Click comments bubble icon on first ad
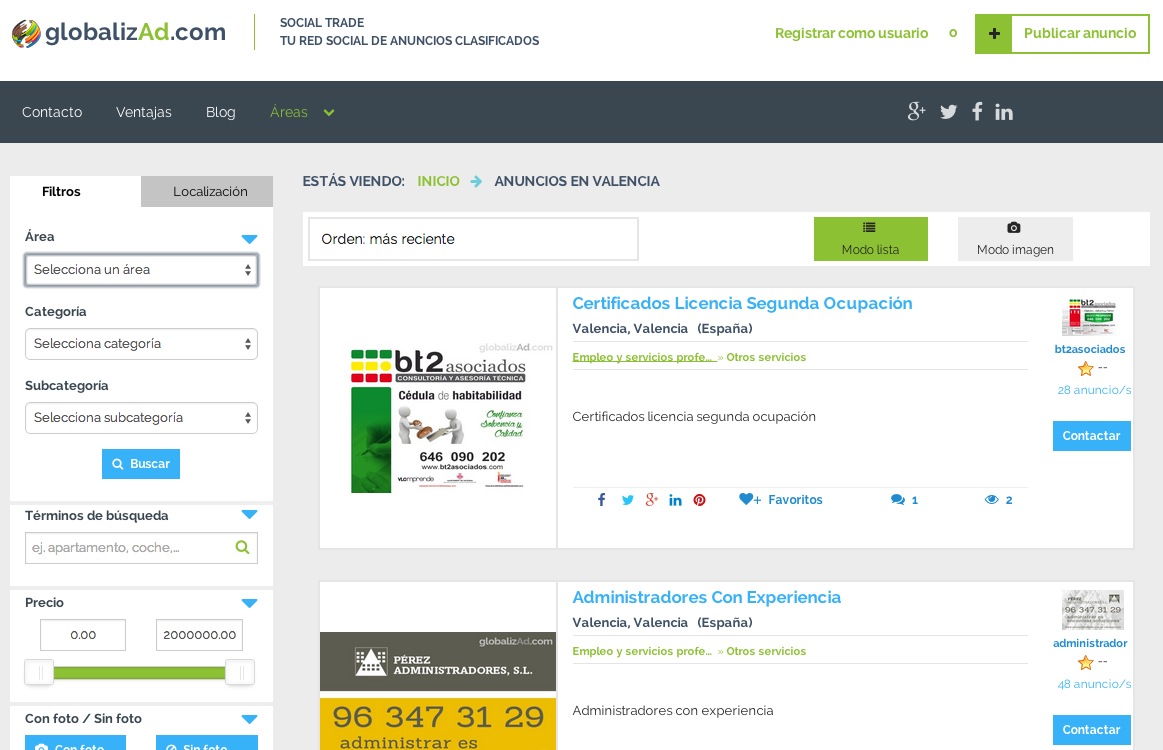 coord(898,500)
